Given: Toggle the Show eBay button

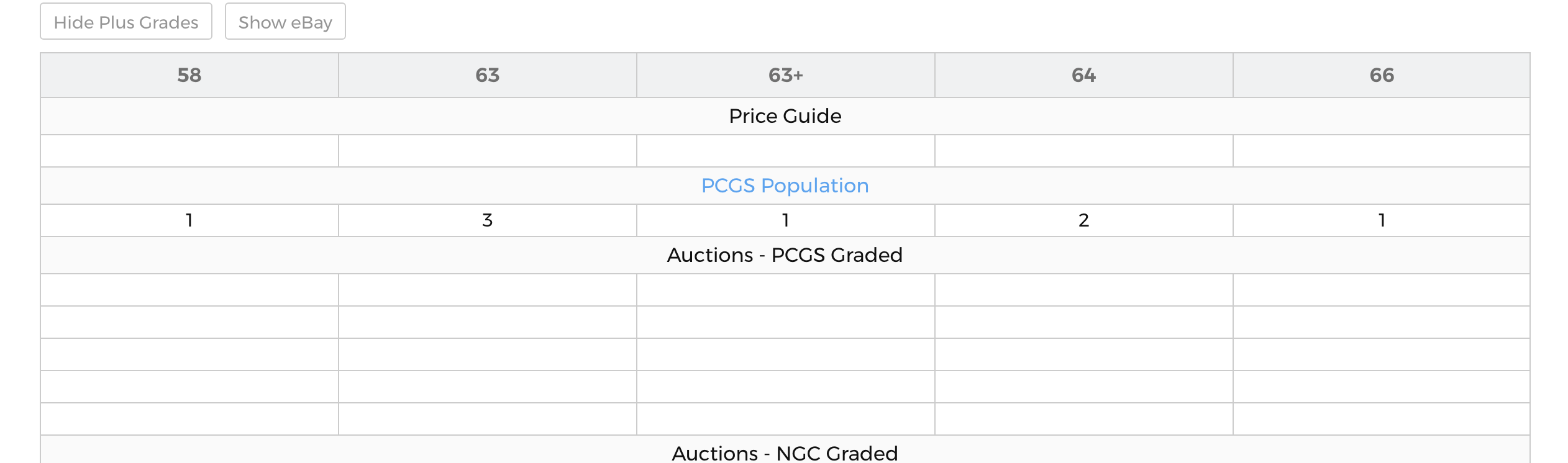Looking at the screenshot, I should 285,22.
